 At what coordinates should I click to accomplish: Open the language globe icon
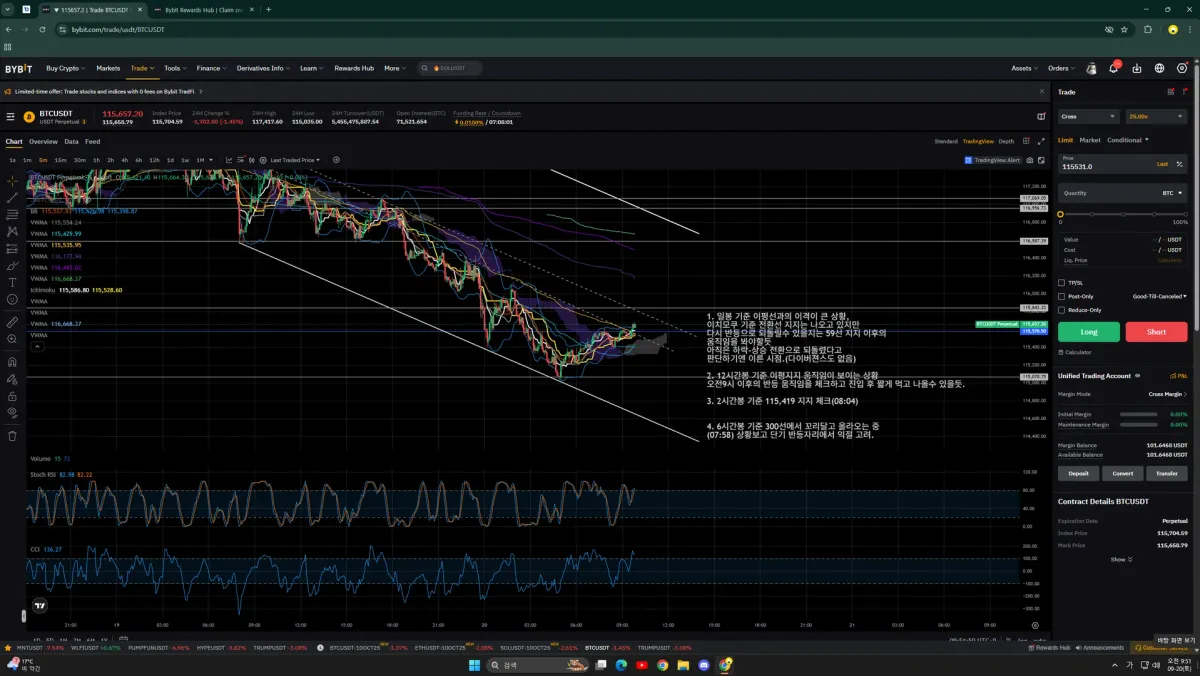(x=1159, y=69)
